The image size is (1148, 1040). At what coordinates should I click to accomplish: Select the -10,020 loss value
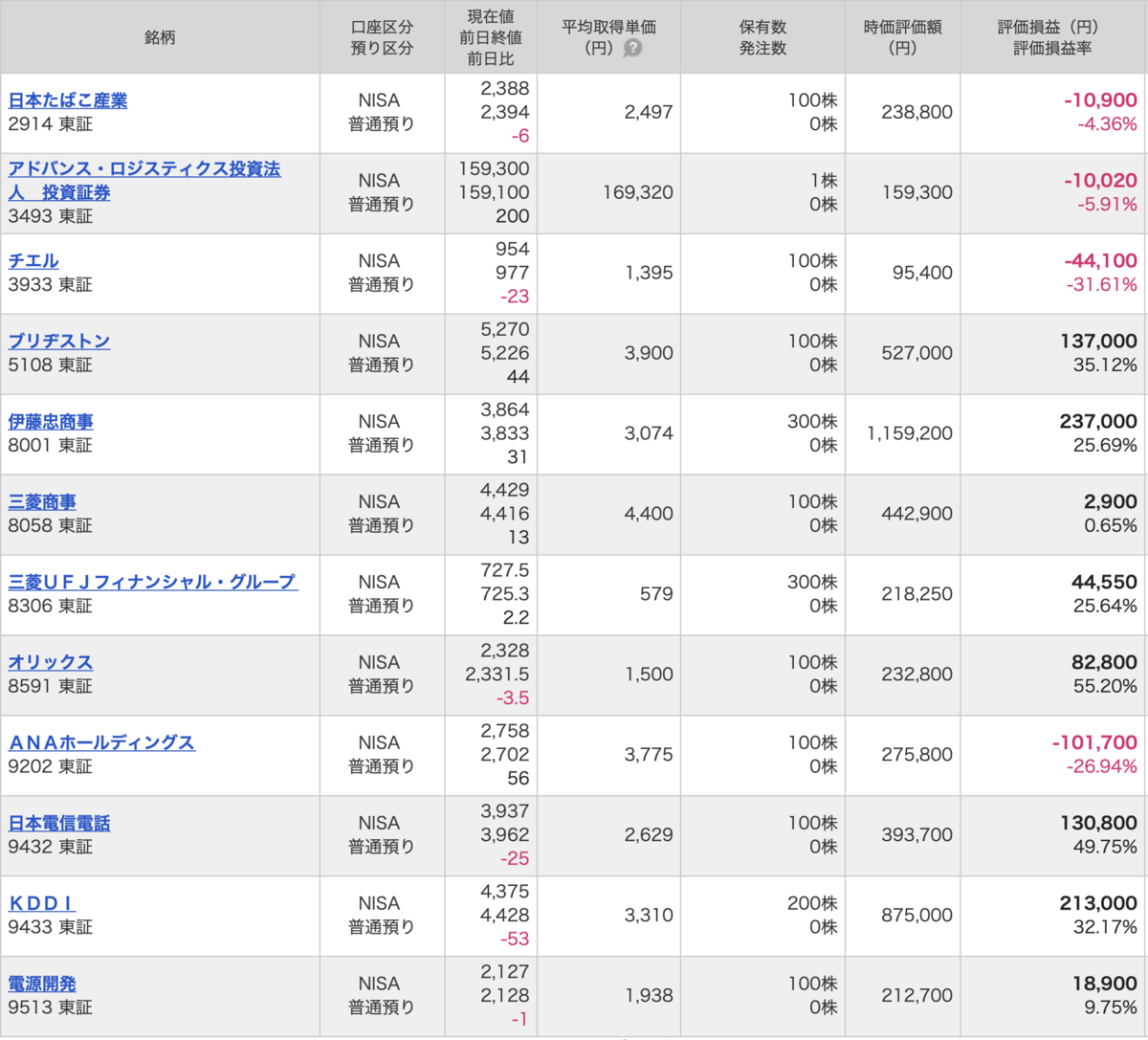(1100, 181)
